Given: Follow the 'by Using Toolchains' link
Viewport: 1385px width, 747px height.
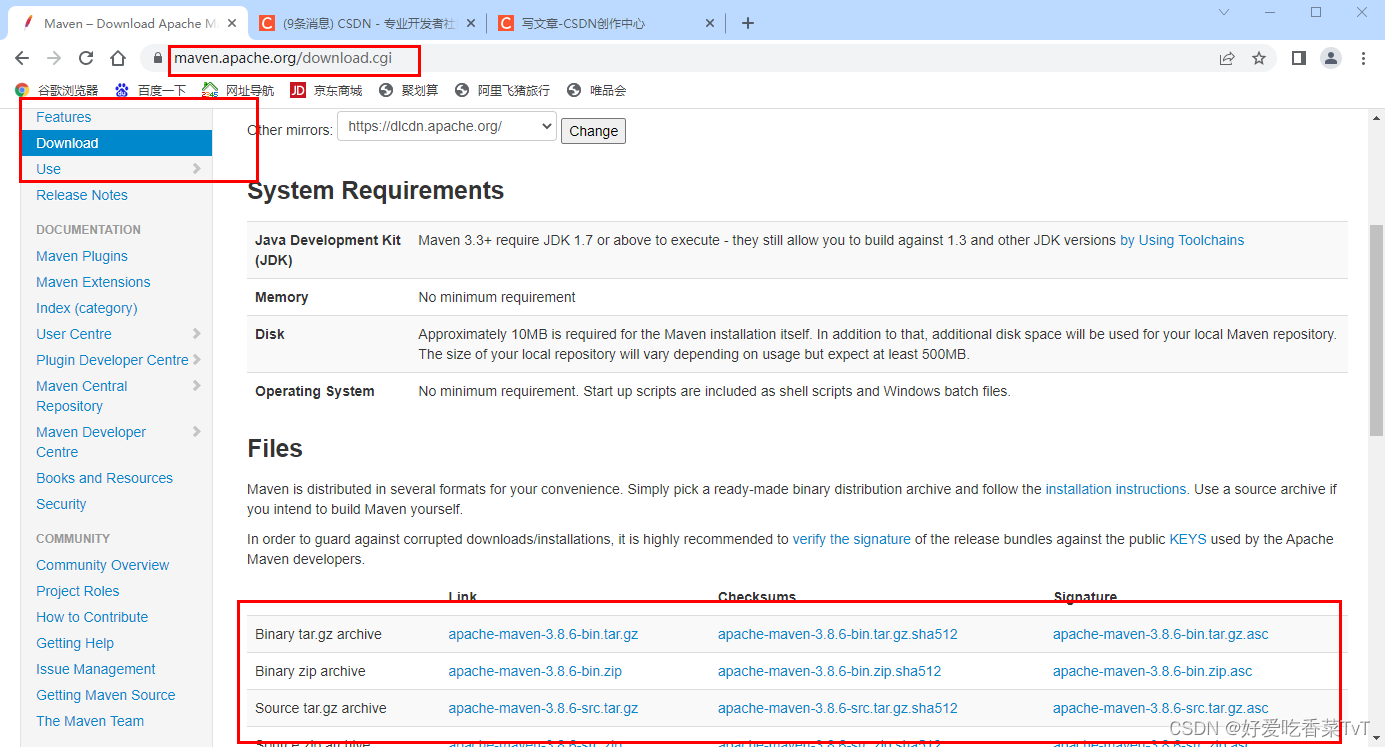Looking at the screenshot, I should coord(1182,240).
